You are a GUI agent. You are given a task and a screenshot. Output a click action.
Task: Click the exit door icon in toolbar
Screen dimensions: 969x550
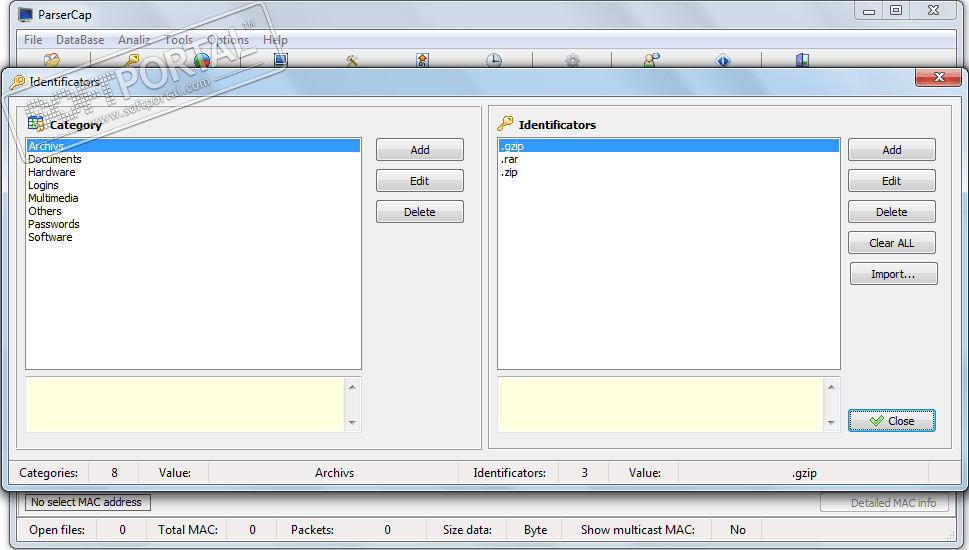pyautogui.click(x=802, y=61)
